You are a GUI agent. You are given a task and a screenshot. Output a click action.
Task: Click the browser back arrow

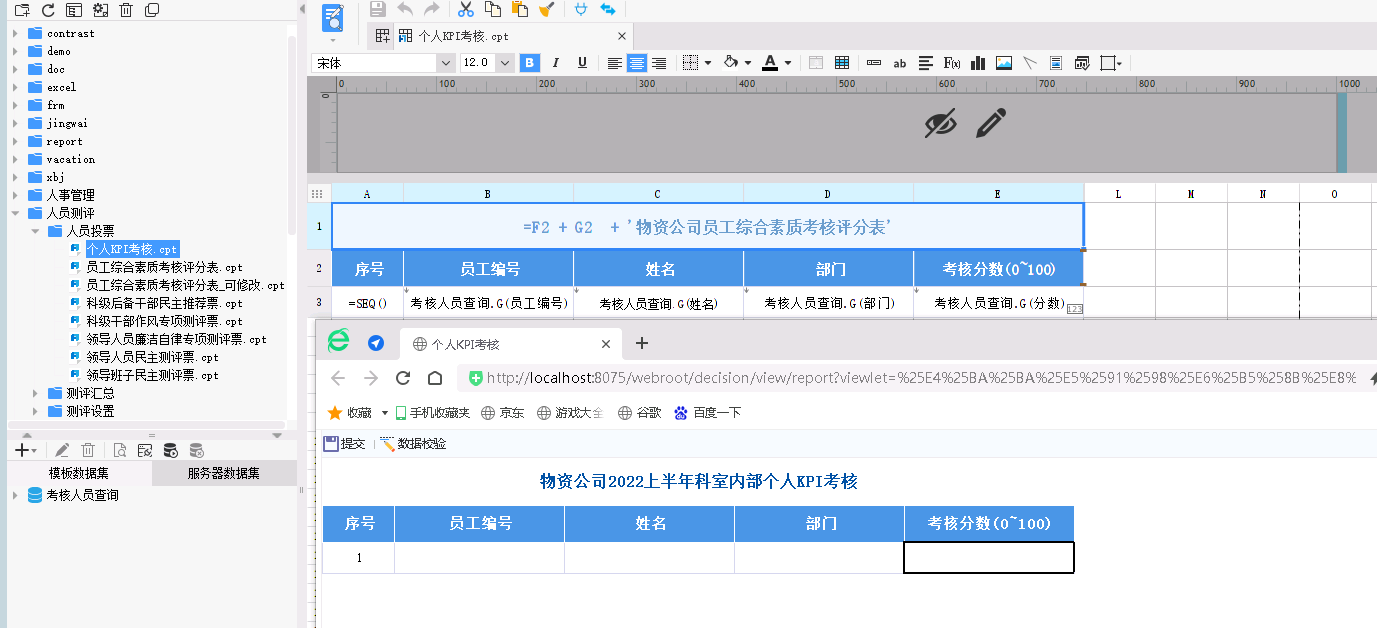click(x=338, y=378)
